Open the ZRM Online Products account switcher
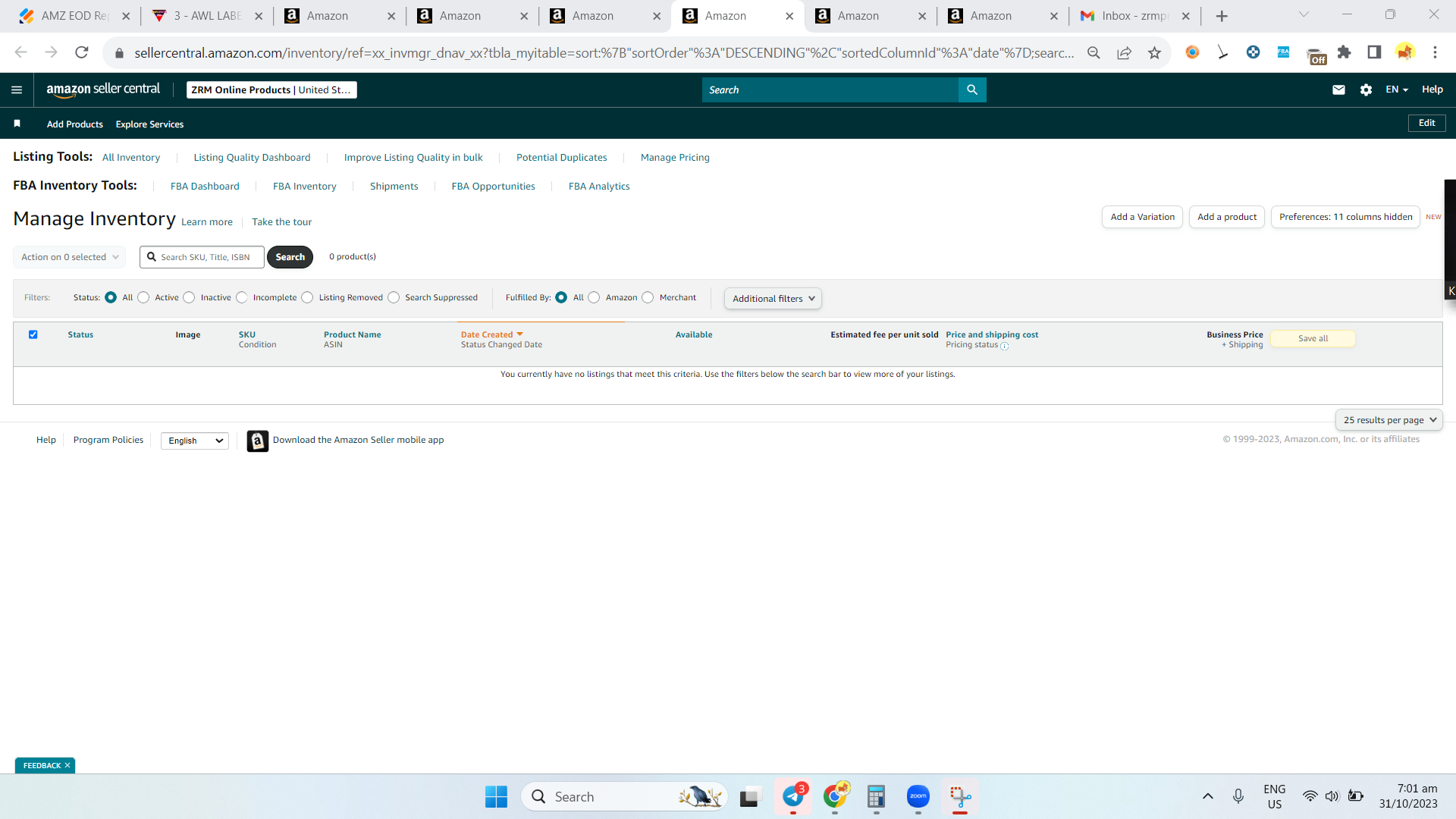This screenshot has width=1456, height=819. coord(271,89)
